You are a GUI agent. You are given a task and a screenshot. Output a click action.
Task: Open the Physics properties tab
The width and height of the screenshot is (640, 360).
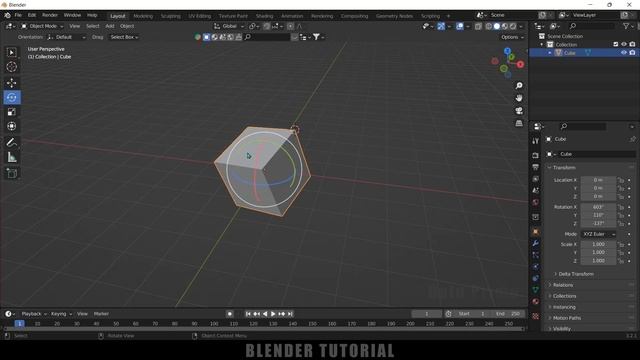[536, 267]
